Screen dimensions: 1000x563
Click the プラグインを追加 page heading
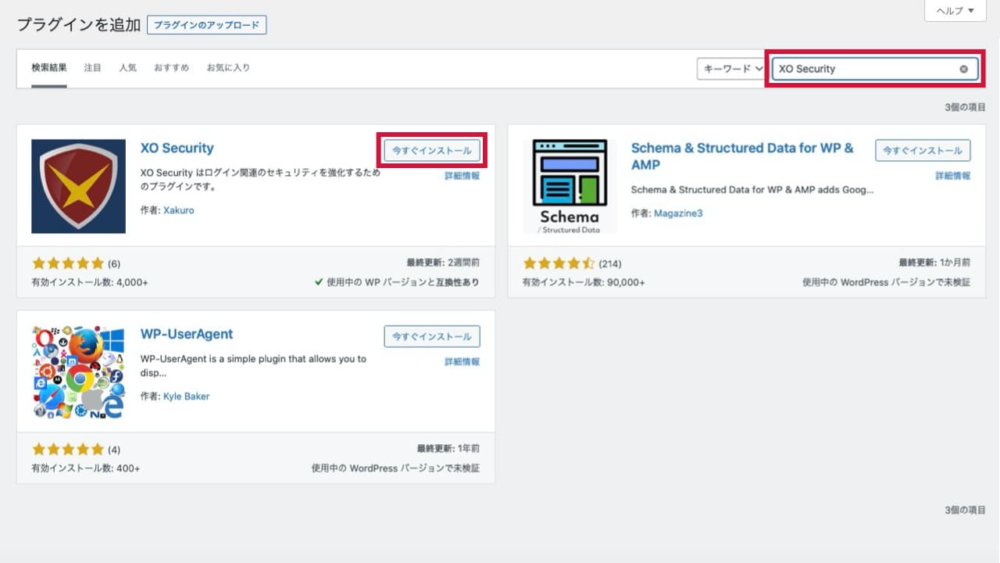point(78,25)
